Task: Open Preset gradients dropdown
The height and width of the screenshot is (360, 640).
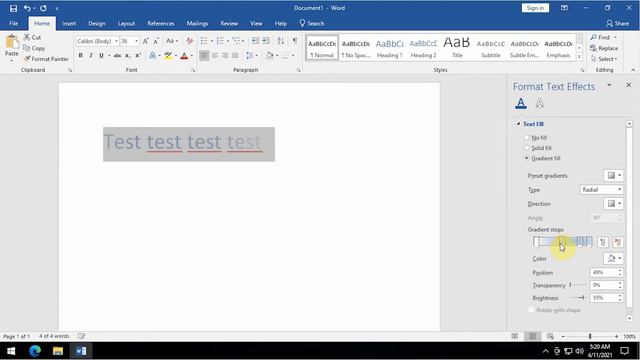Action: click(x=613, y=176)
